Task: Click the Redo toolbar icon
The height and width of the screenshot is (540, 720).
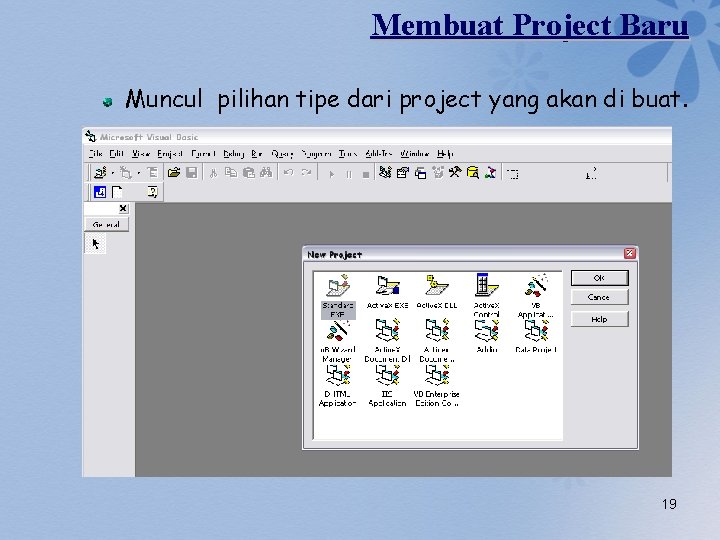Action: [x=306, y=173]
